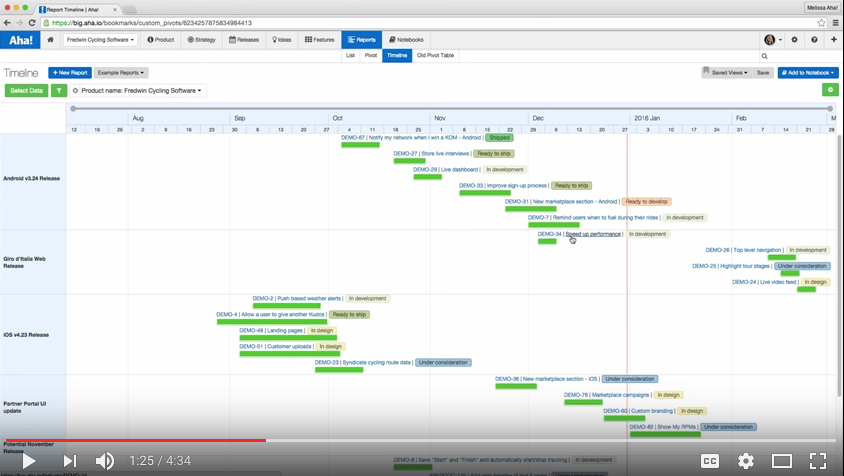Open the Ideas menu
The width and height of the screenshot is (844, 476).
[282, 40]
